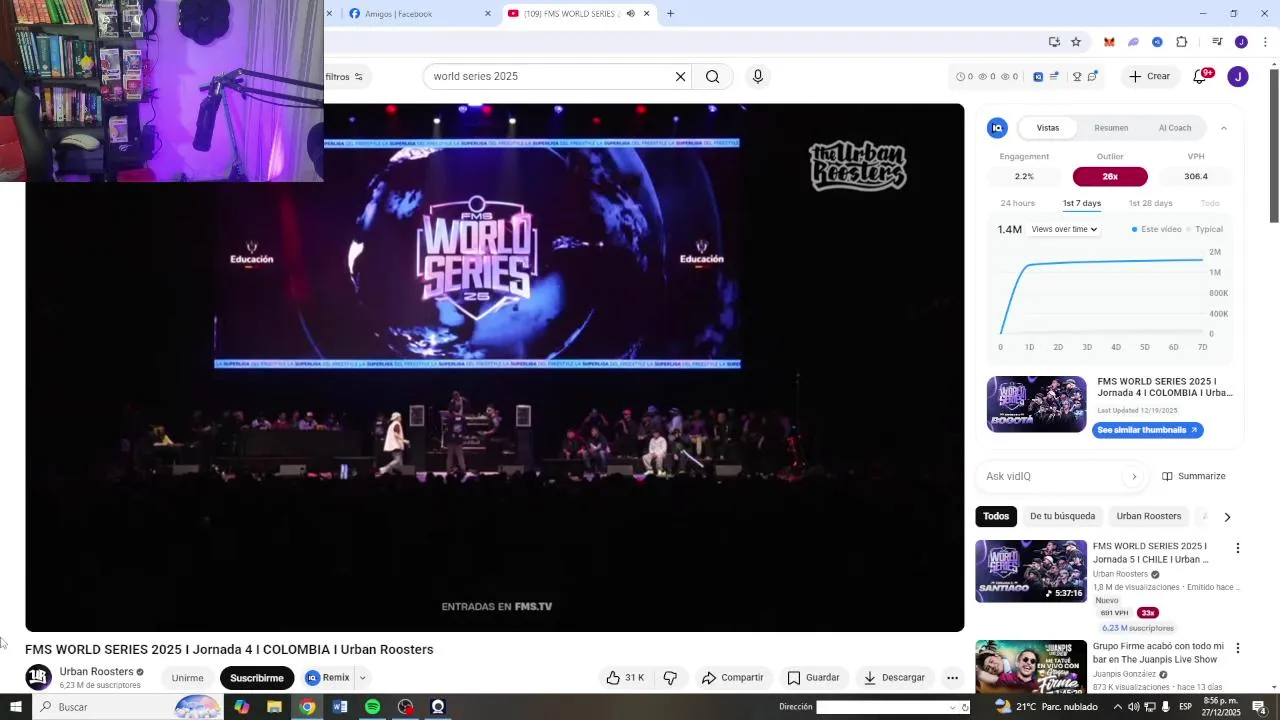The image size is (1280, 720).
Task: Click the Descargar button
Action: (x=894, y=678)
